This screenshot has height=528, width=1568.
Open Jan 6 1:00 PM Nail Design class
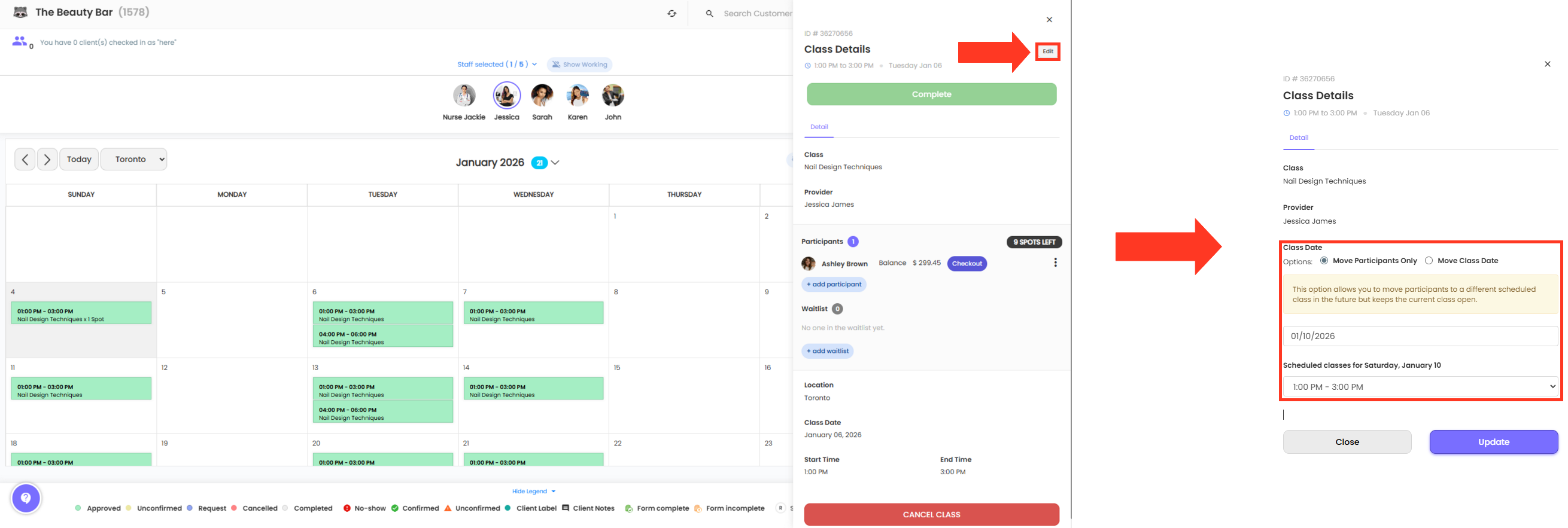coord(383,313)
